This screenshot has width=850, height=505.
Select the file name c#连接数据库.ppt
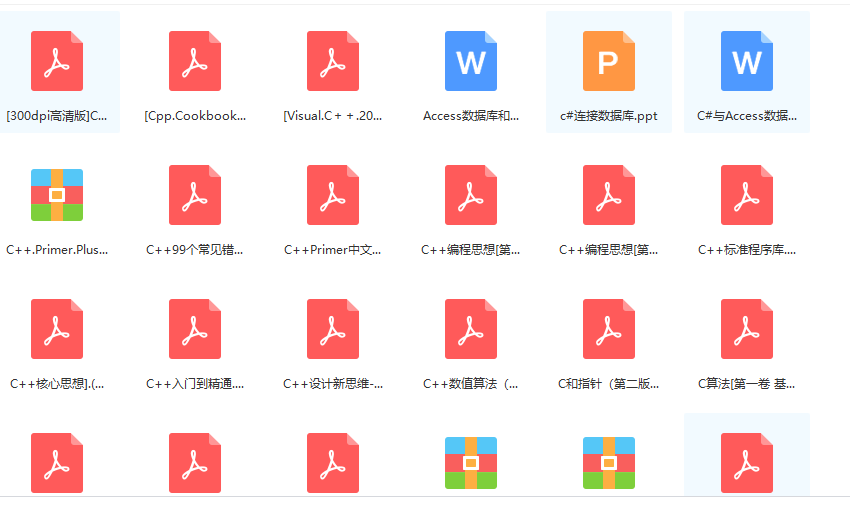click(609, 116)
